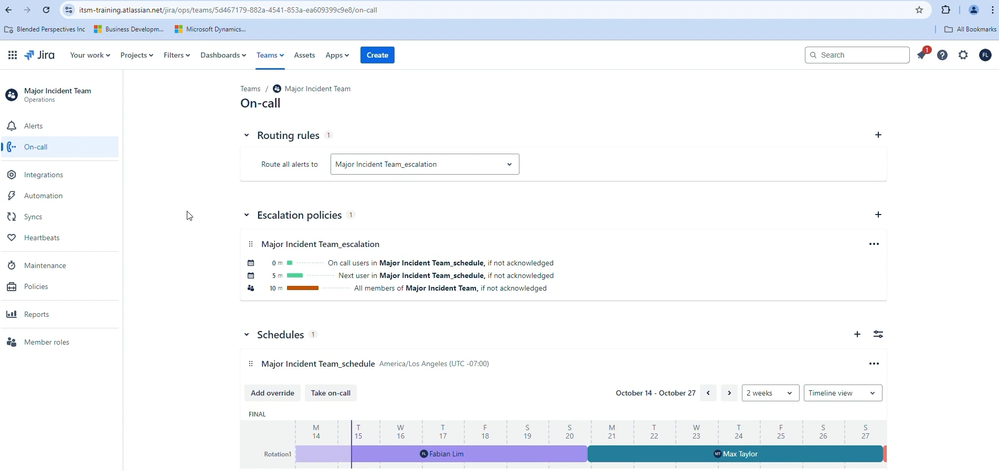Open Syncs in the sidebar
999x471 pixels.
tap(59, 217)
